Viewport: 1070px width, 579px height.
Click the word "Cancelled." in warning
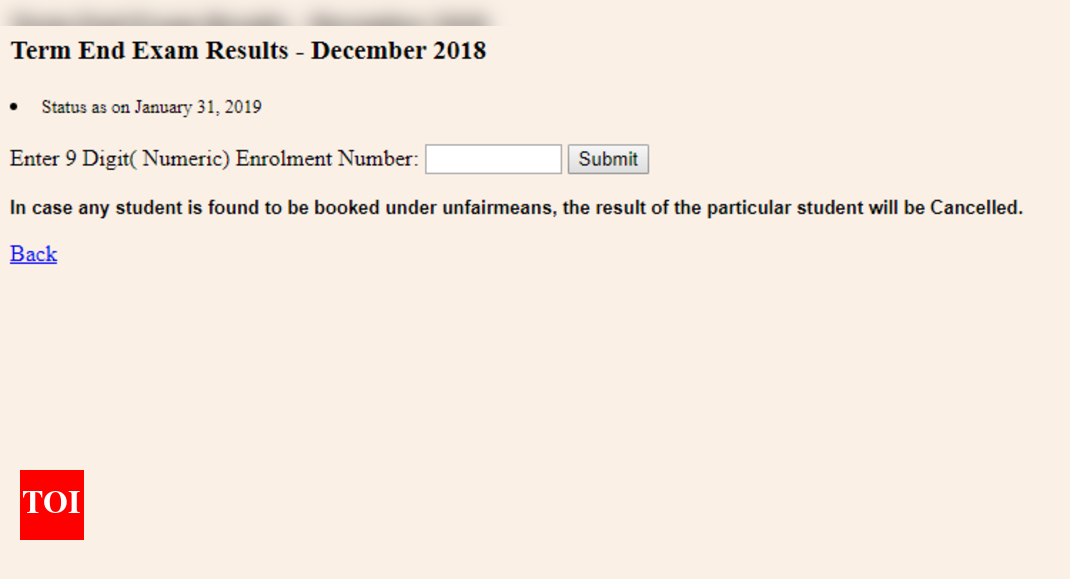tap(976, 208)
